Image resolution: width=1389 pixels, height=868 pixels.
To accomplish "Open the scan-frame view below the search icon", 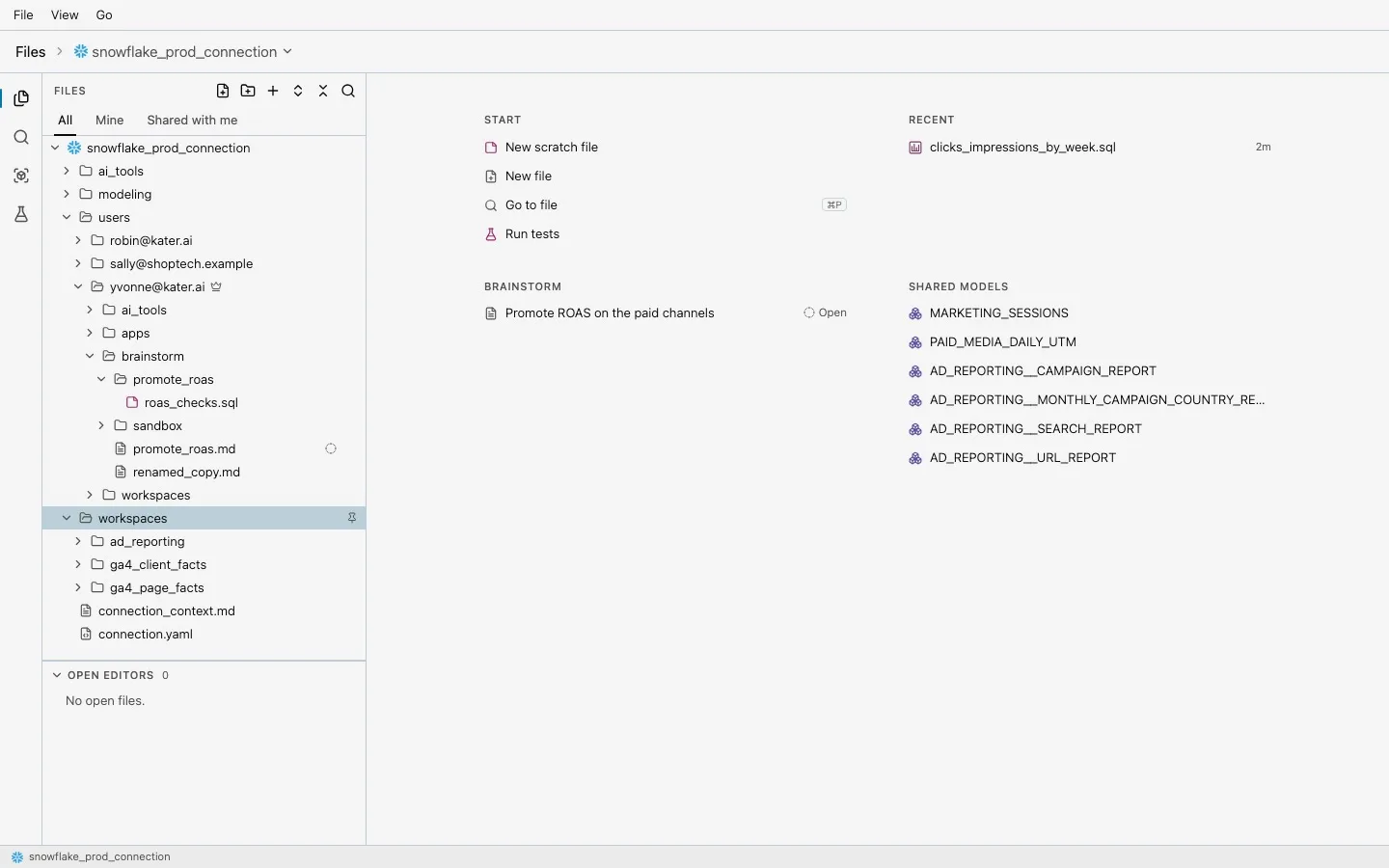I will [21, 176].
